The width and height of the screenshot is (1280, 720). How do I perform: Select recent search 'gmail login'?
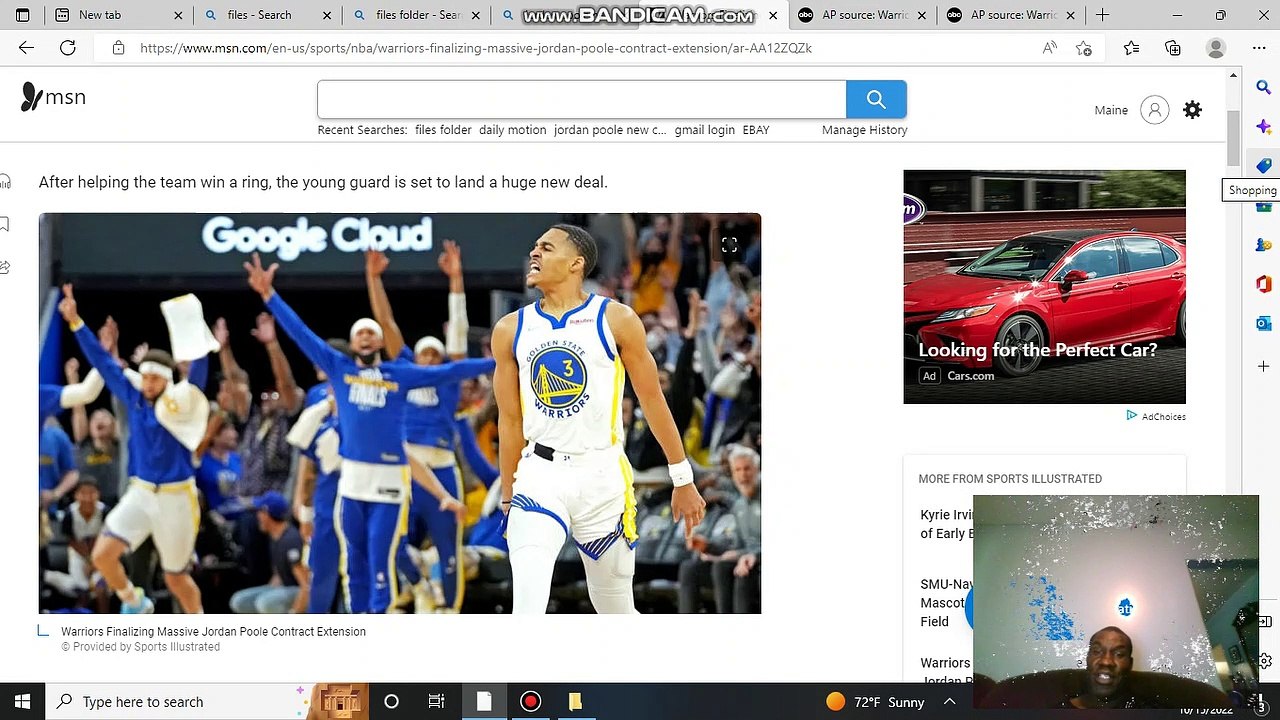coord(704,130)
